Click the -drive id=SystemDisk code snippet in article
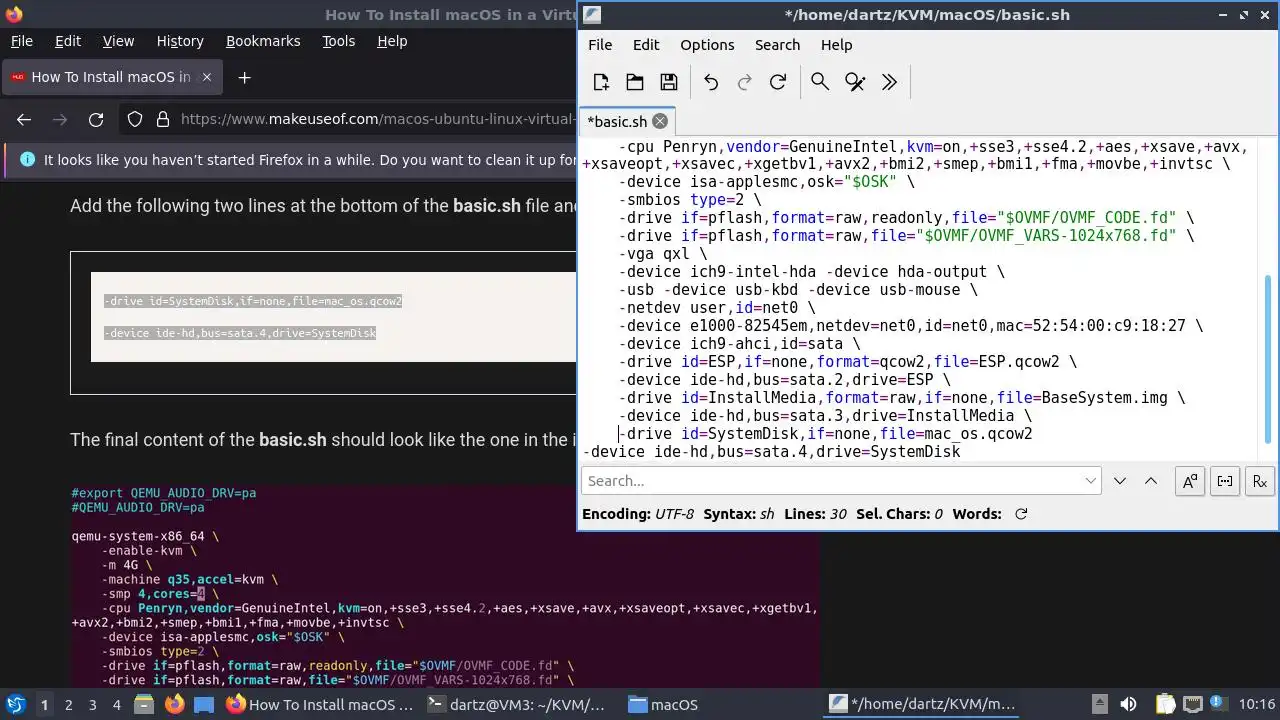The width and height of the screenshot is (1280, 720). 253,301
